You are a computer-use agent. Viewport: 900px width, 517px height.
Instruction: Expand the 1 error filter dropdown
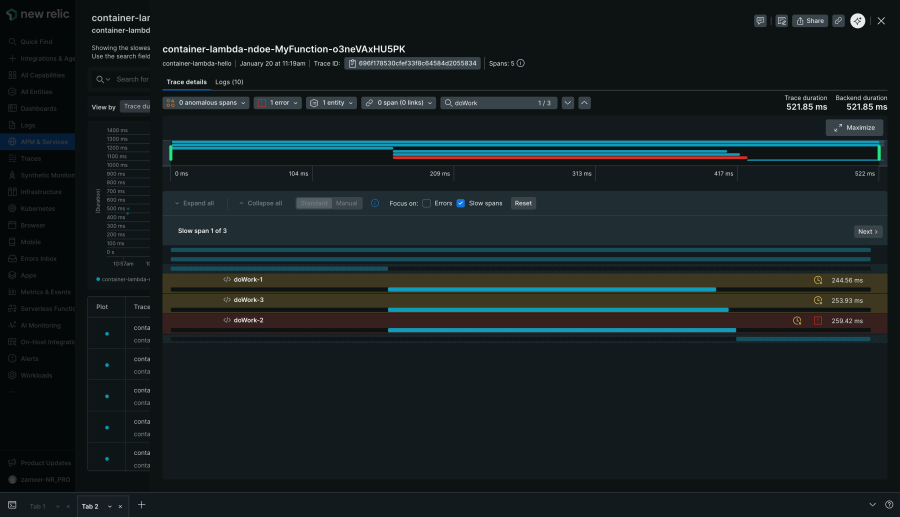(x=277, y=103)
